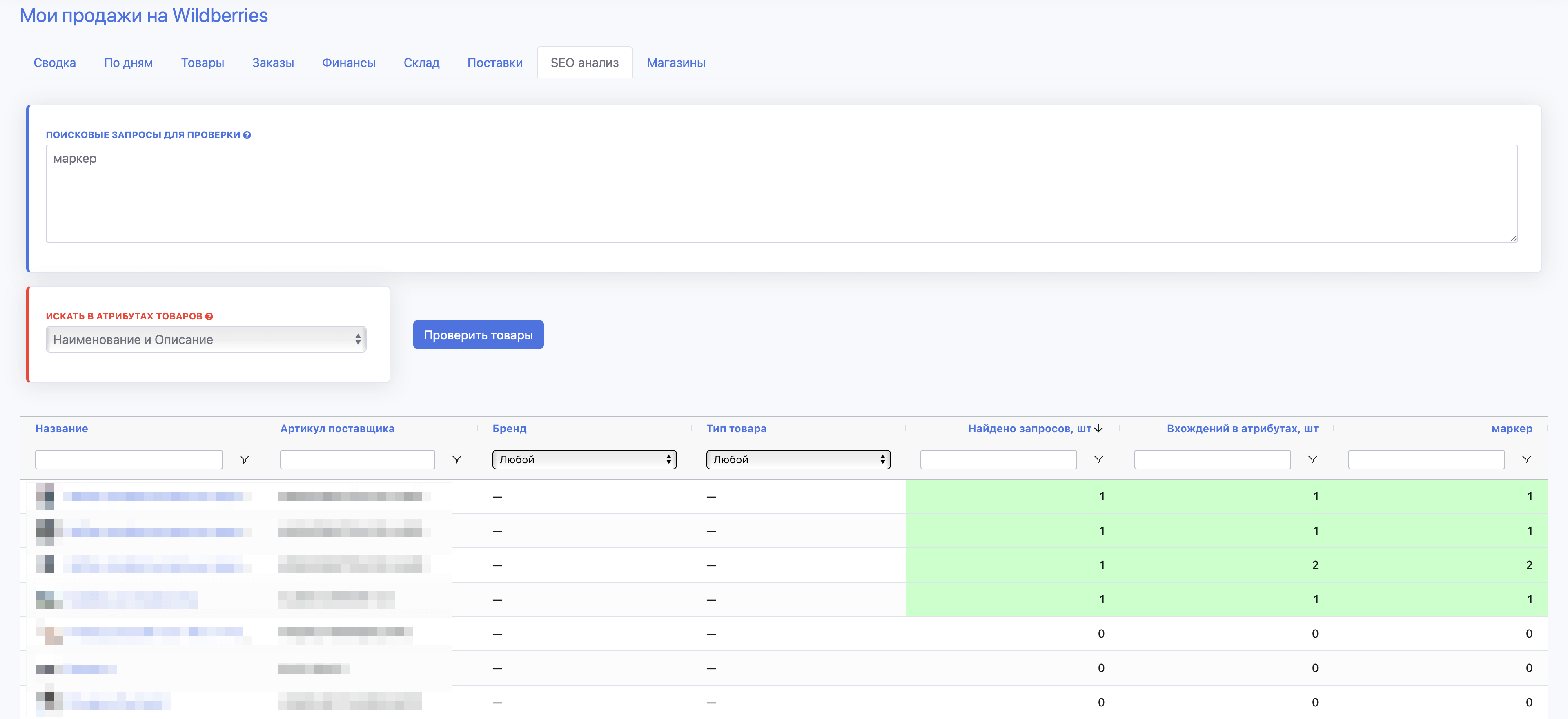Image resolution: width=1568 pixels, height=719 pixels.
Task: Click the filter input under Название column
Action: pyautogui.click(x=129, y=460)
